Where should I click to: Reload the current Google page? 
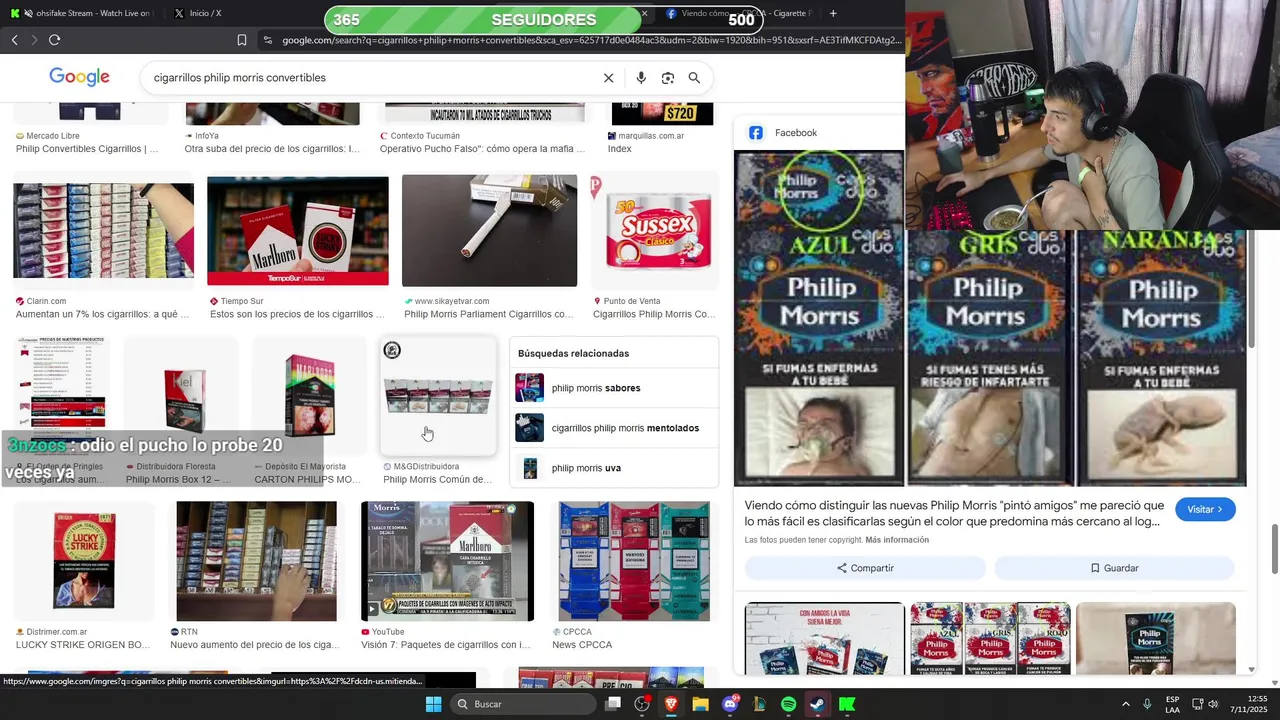54,40
